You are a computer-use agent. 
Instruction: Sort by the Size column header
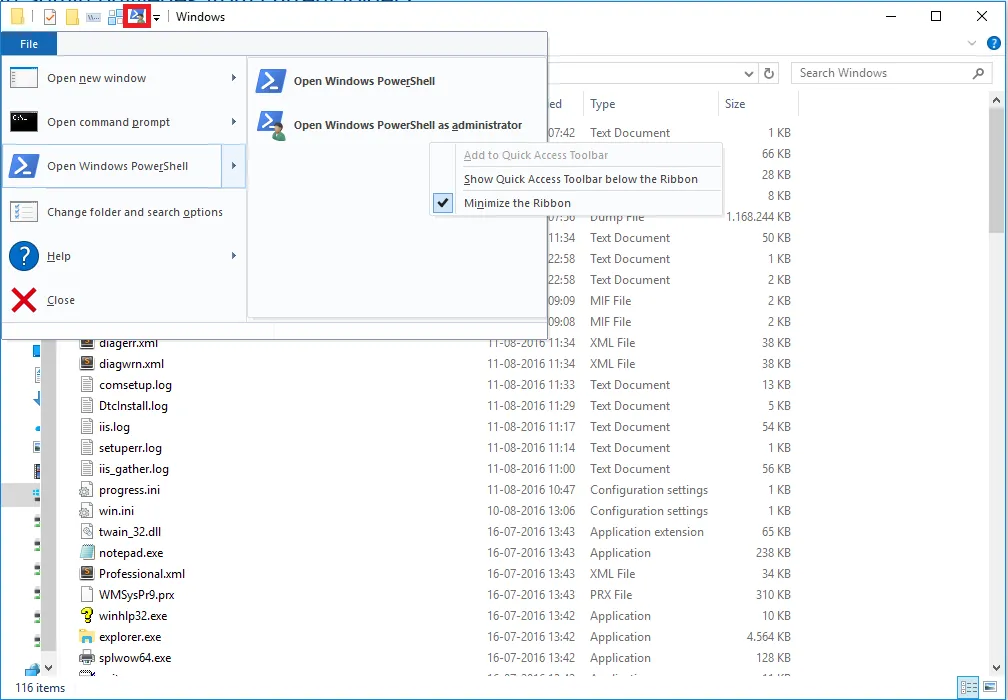(758, 103)
